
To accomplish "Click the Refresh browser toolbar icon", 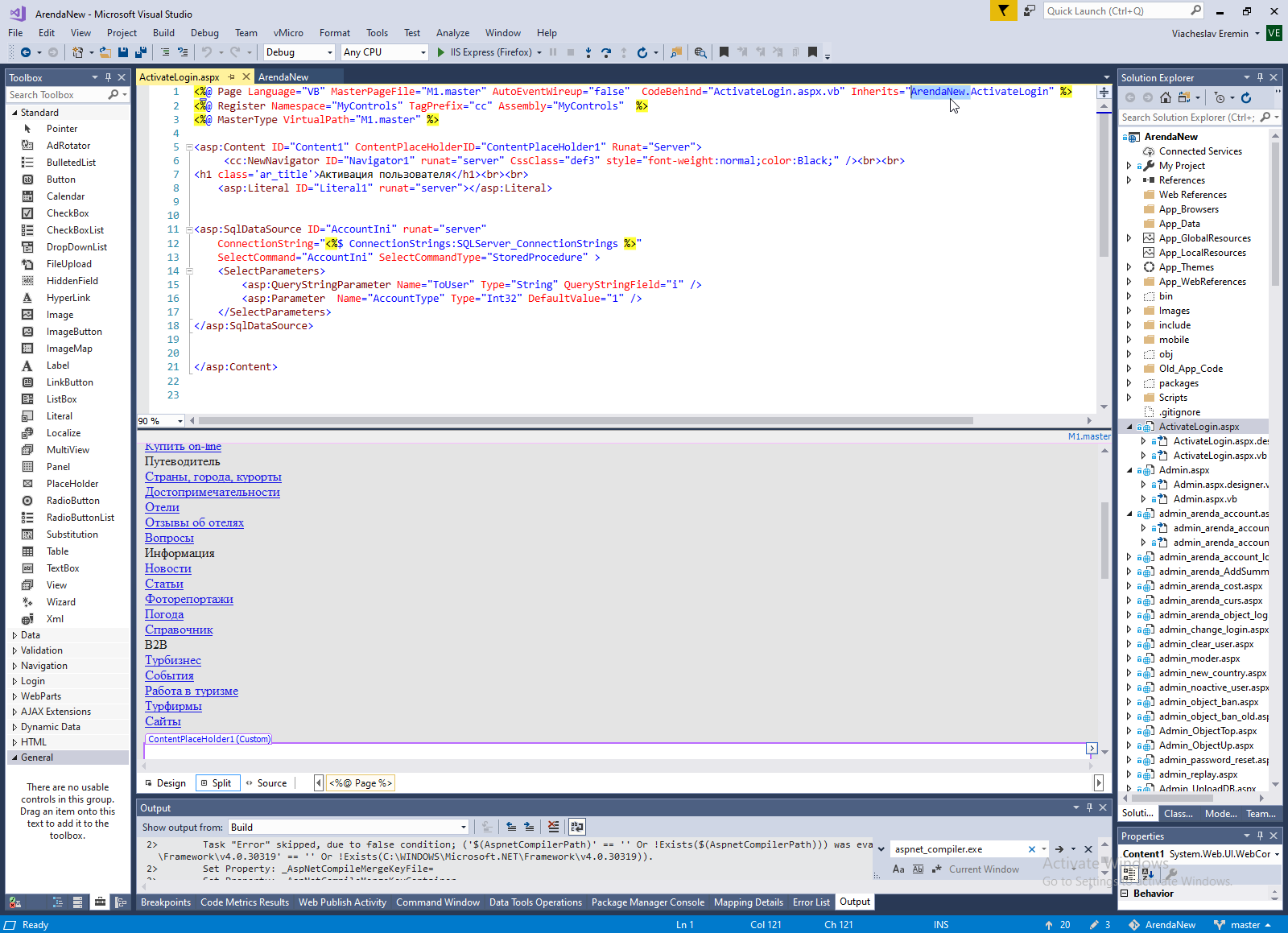I will 642,52.
